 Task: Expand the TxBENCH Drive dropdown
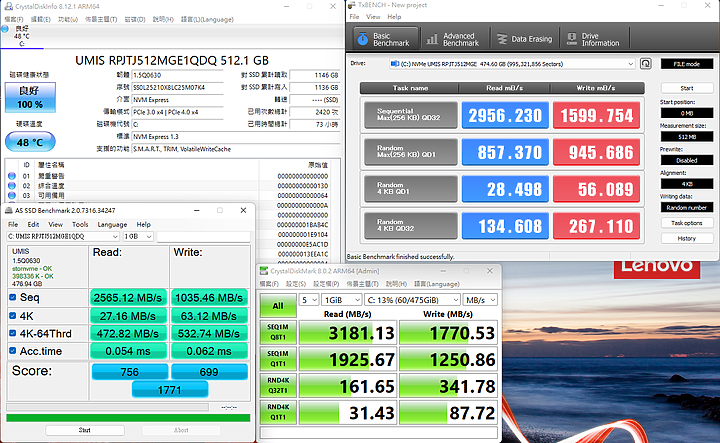click(630, 64)
